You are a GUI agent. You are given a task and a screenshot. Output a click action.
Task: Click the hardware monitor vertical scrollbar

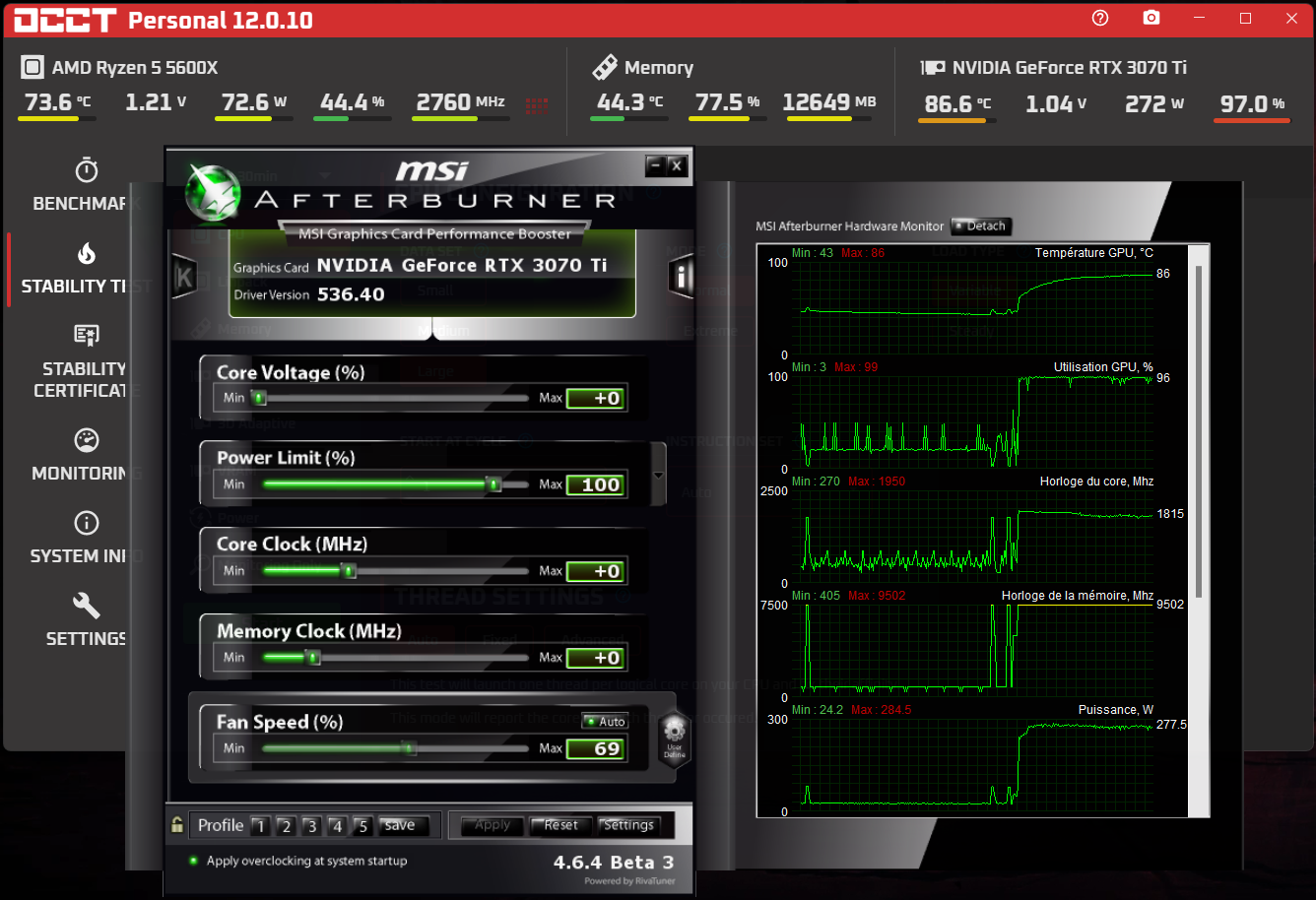1199,431
